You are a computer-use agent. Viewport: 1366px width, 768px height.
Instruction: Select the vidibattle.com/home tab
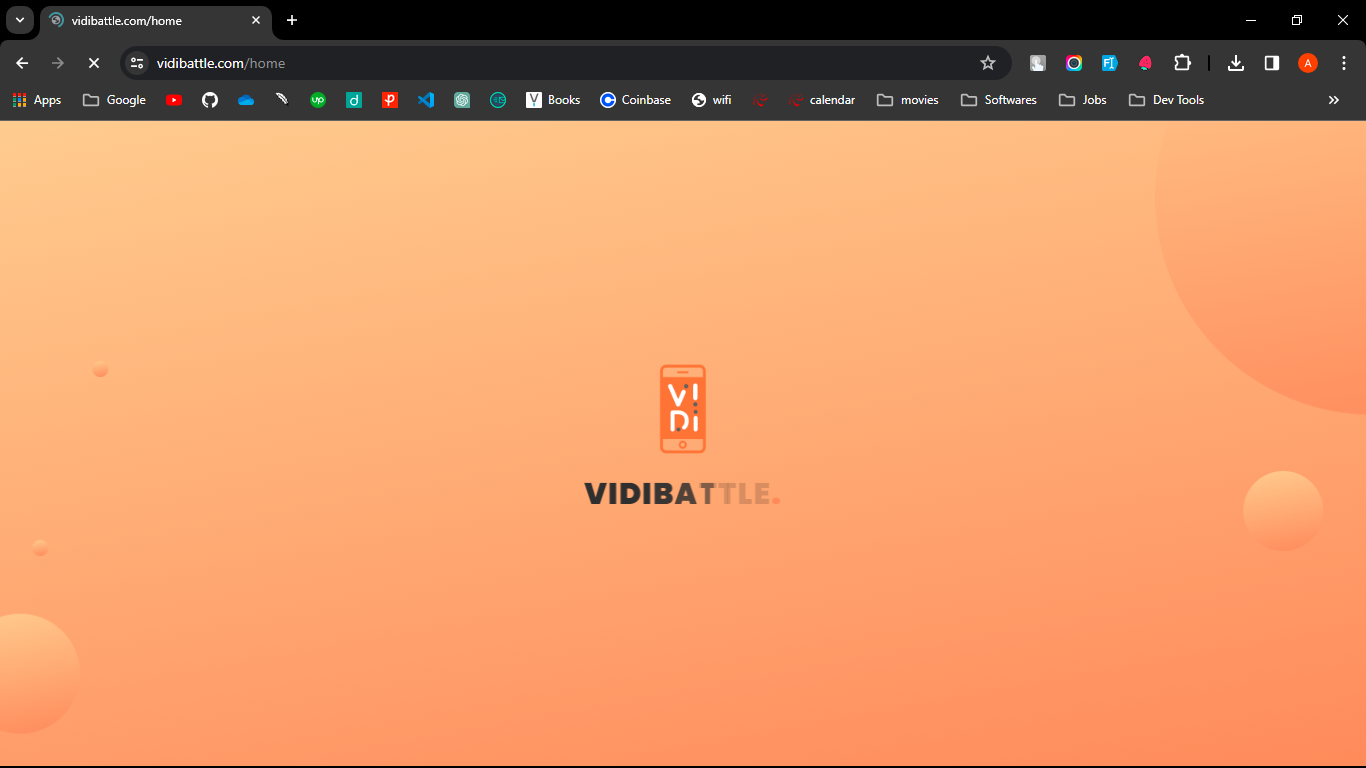[x=156, y=21]
